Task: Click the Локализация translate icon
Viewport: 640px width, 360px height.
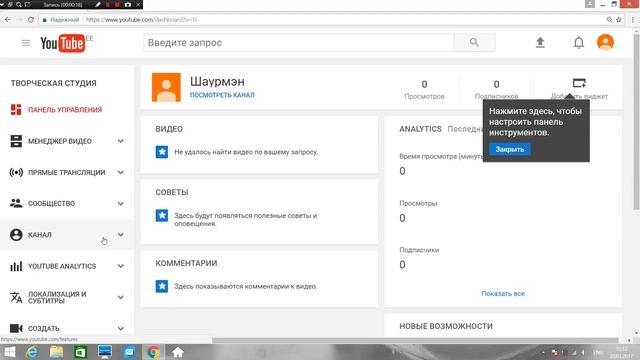Action: click(16, 298)
